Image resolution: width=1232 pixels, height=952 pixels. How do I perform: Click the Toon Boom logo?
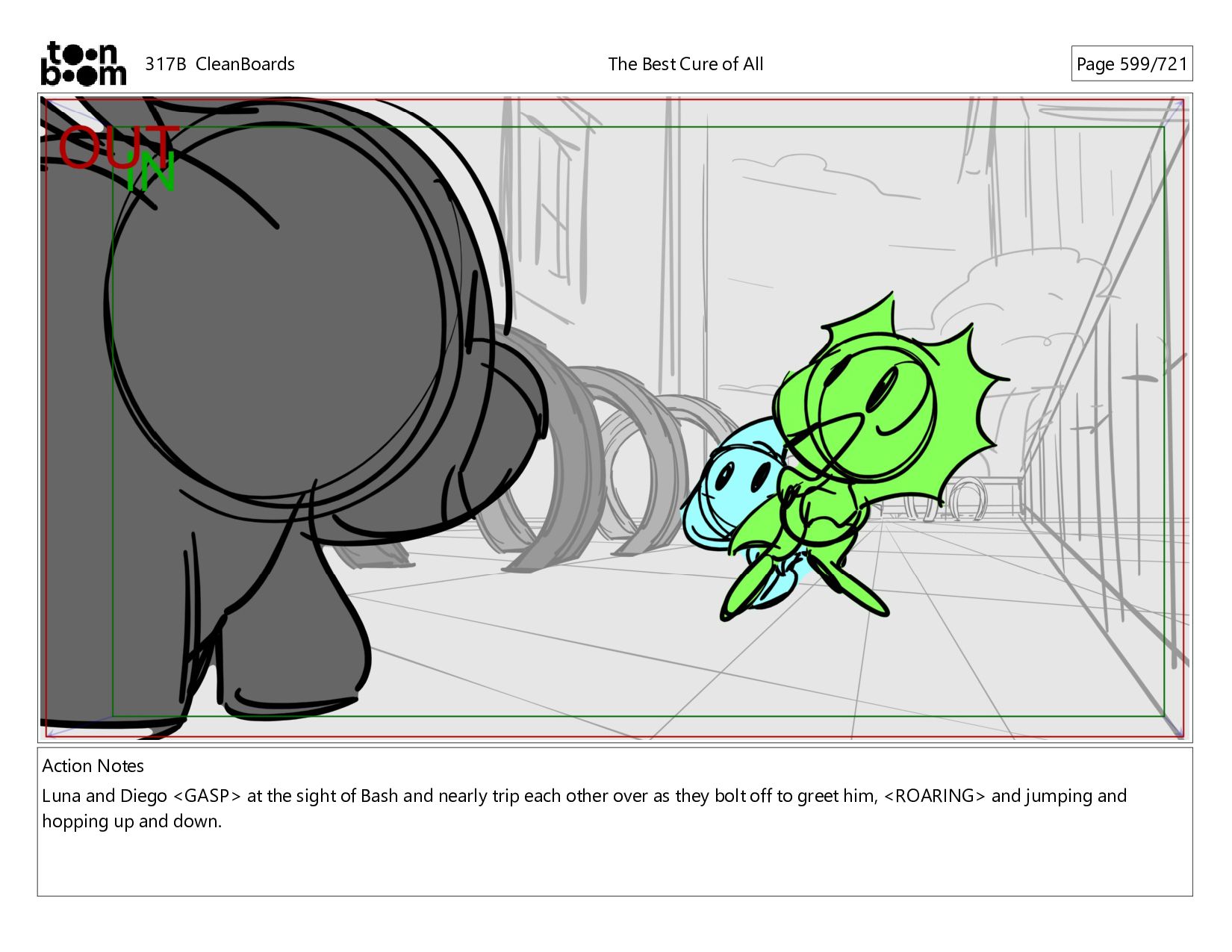tap(83, 63)
